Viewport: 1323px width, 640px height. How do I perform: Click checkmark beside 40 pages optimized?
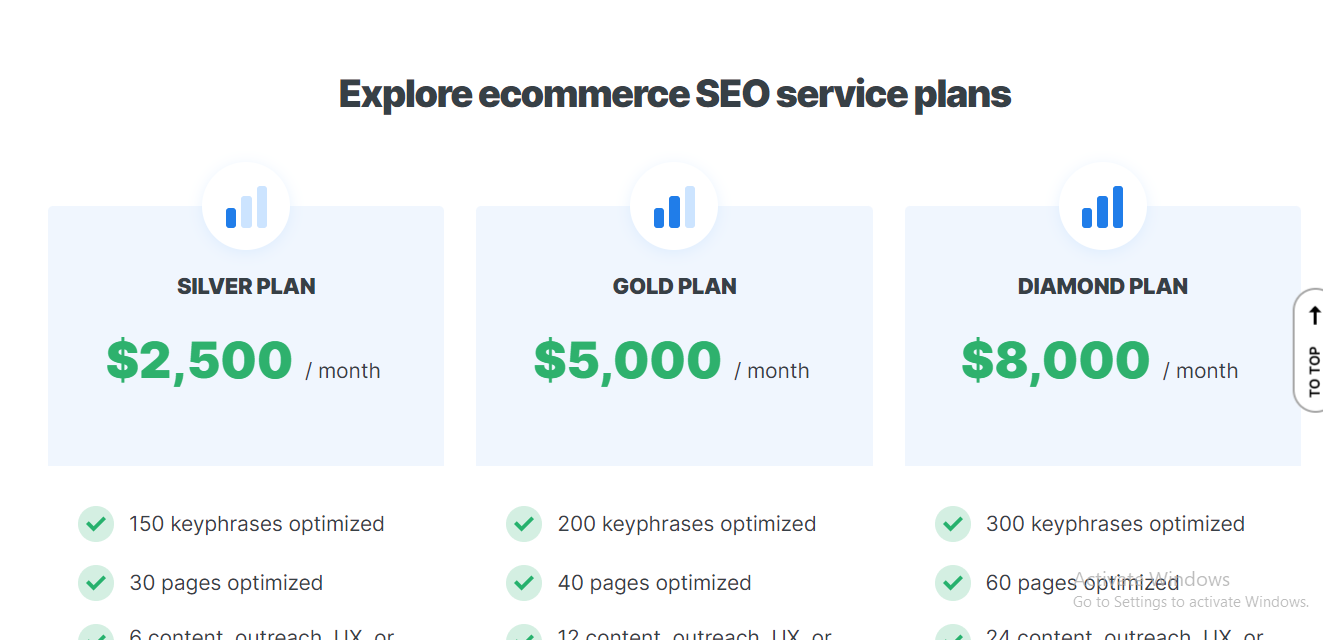524,583
